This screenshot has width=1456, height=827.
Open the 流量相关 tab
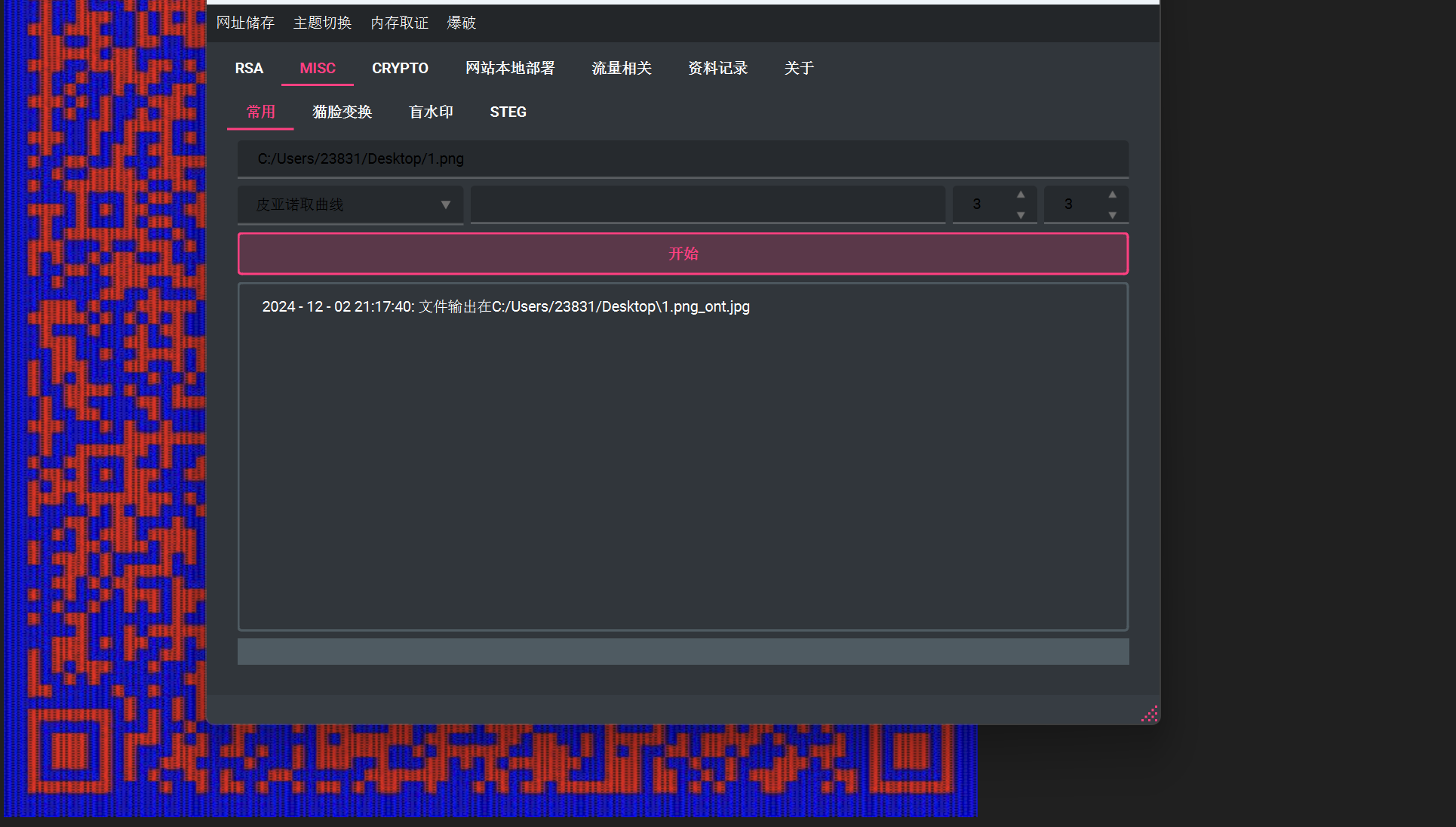click(622, 68)
